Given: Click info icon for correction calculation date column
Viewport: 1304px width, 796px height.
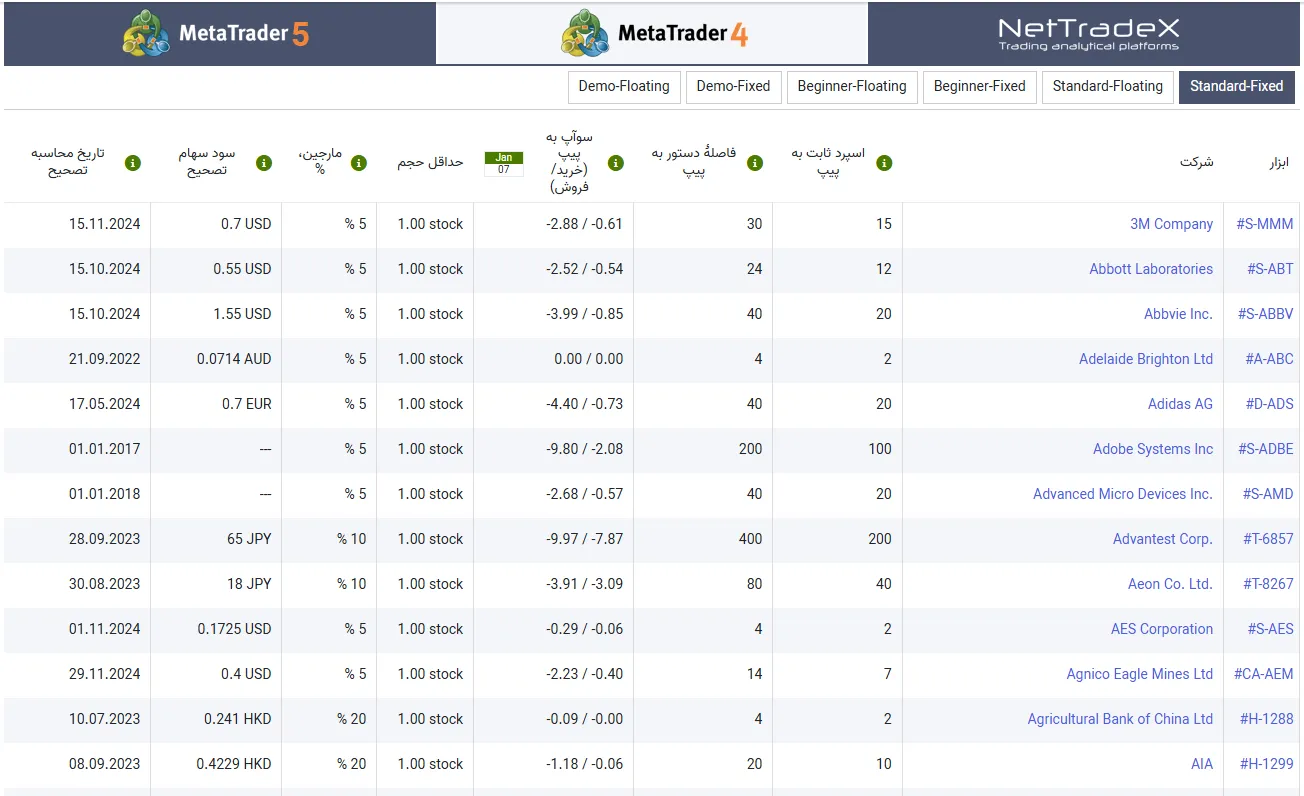Looking at the screenshot, I should tap(133, 162).
